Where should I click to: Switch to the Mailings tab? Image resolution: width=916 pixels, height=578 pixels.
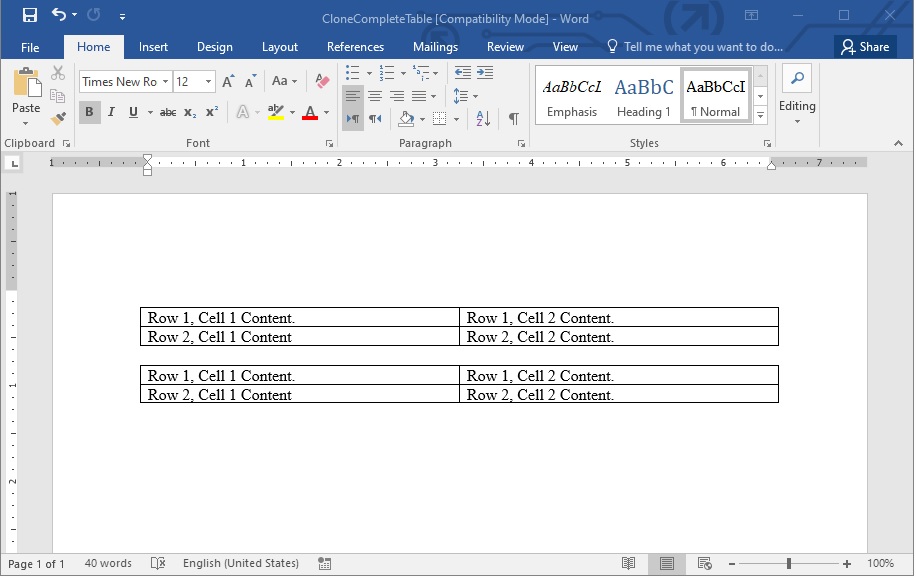coord(435,46)
